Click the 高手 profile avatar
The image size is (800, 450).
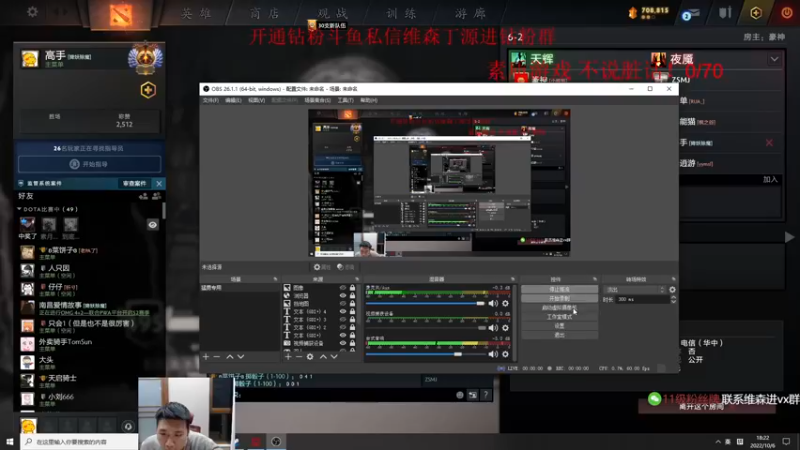click(30, 59)
